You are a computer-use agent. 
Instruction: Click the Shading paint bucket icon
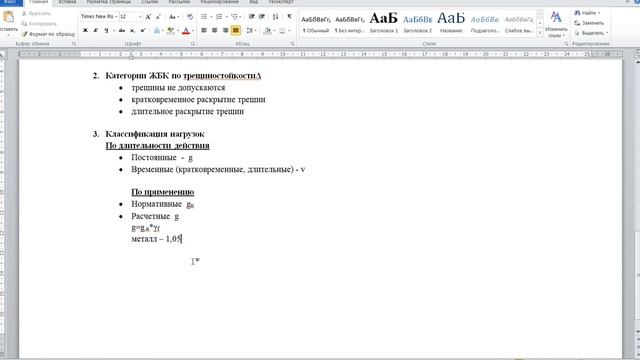267,30
